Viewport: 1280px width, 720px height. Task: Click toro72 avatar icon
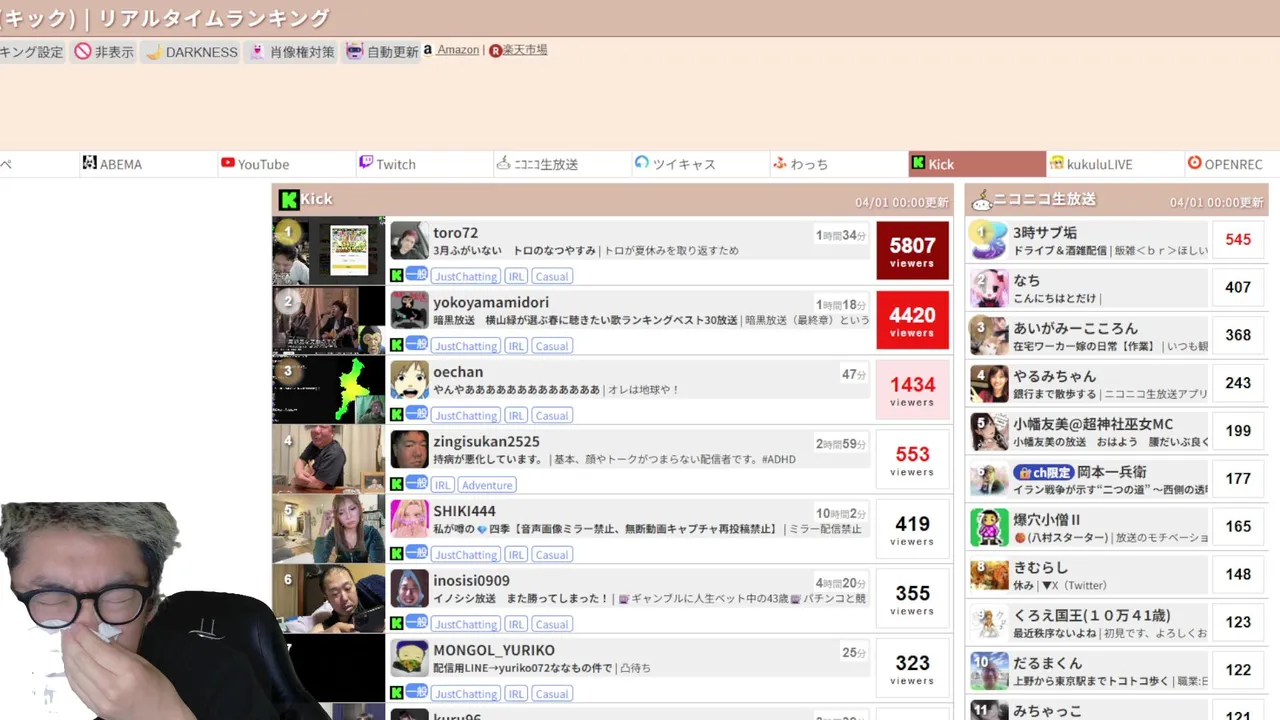point(409,241)
